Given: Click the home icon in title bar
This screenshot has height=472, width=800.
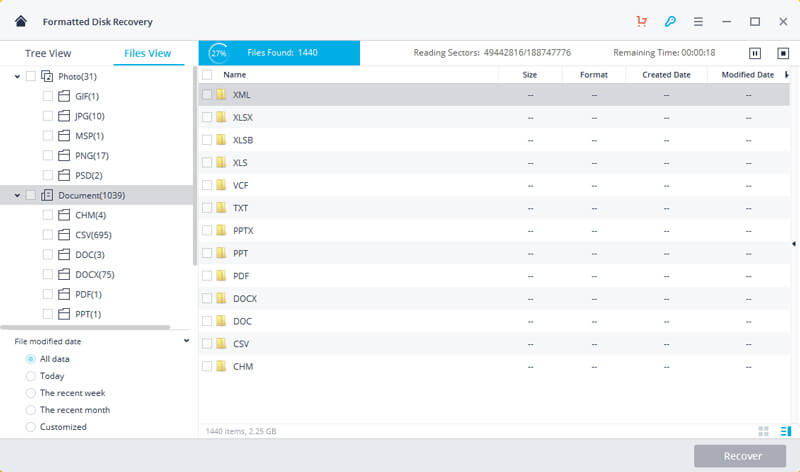Looking at the screenshot, I should [x=20, y=21].
